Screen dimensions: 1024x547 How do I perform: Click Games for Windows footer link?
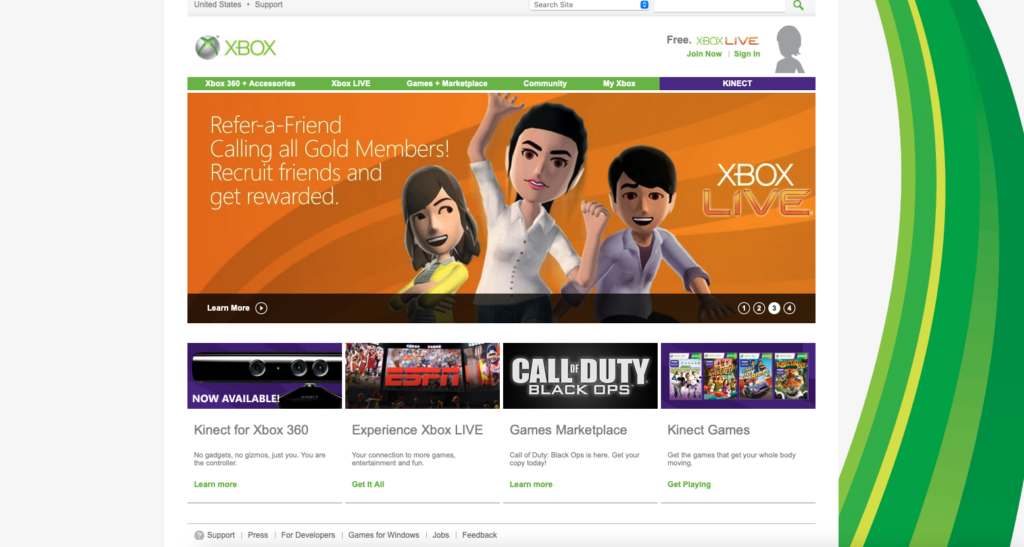[384, 535]
